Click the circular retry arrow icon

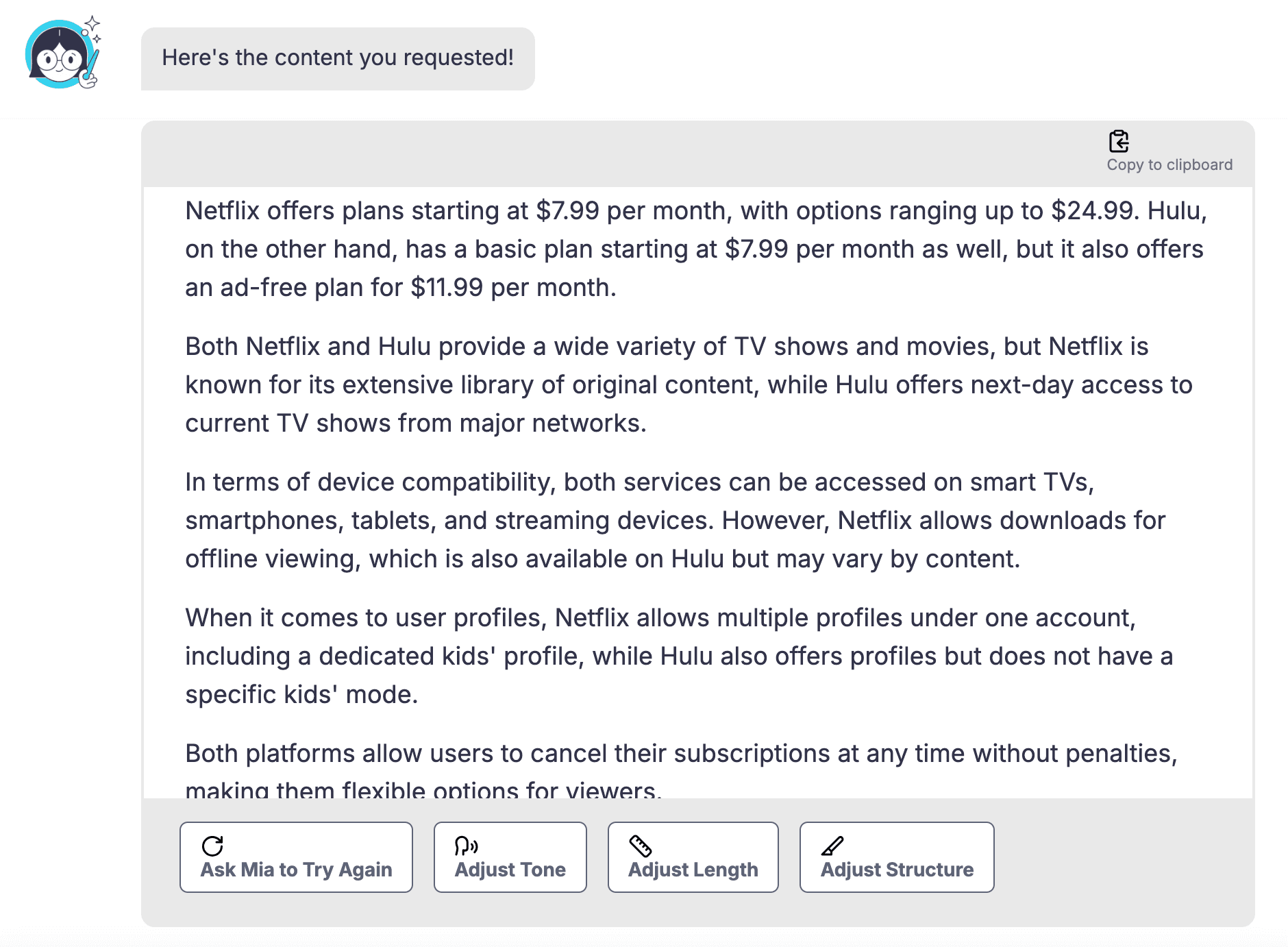(212, 846)
